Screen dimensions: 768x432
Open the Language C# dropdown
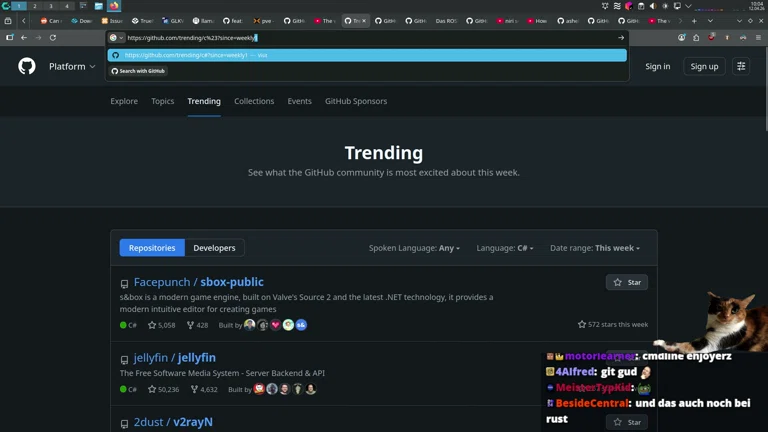(x=505, y=248)
